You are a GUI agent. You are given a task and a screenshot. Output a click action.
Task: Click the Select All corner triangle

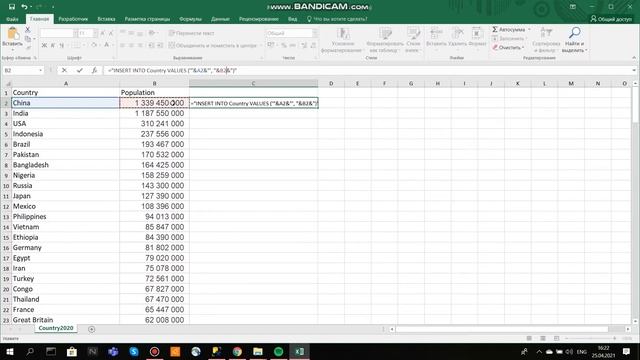[x=7, y=84]
